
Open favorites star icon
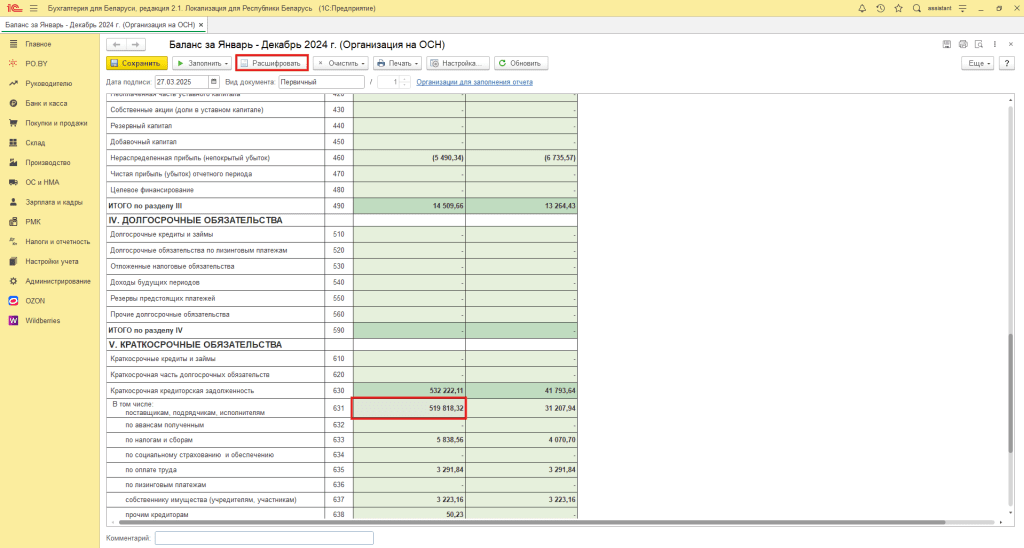(899, 8)
